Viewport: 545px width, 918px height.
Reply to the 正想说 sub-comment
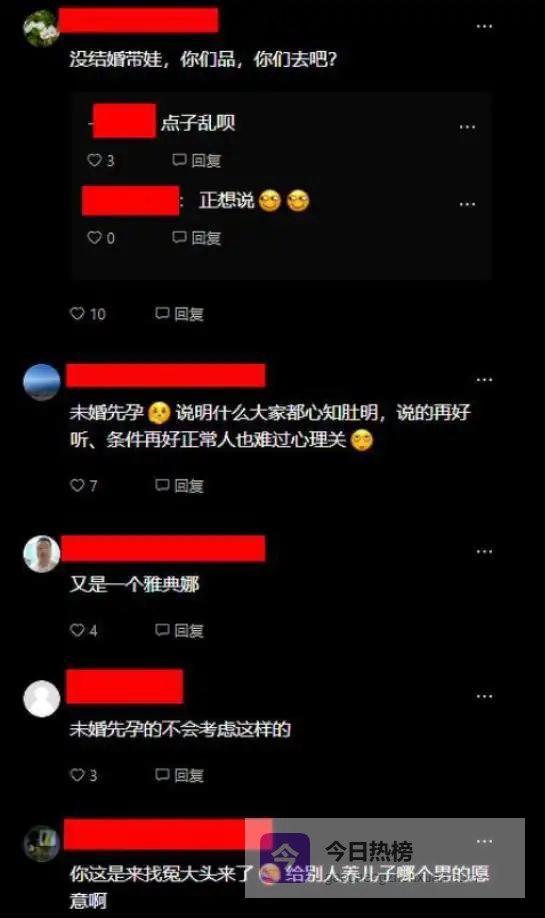pos(196,238)
